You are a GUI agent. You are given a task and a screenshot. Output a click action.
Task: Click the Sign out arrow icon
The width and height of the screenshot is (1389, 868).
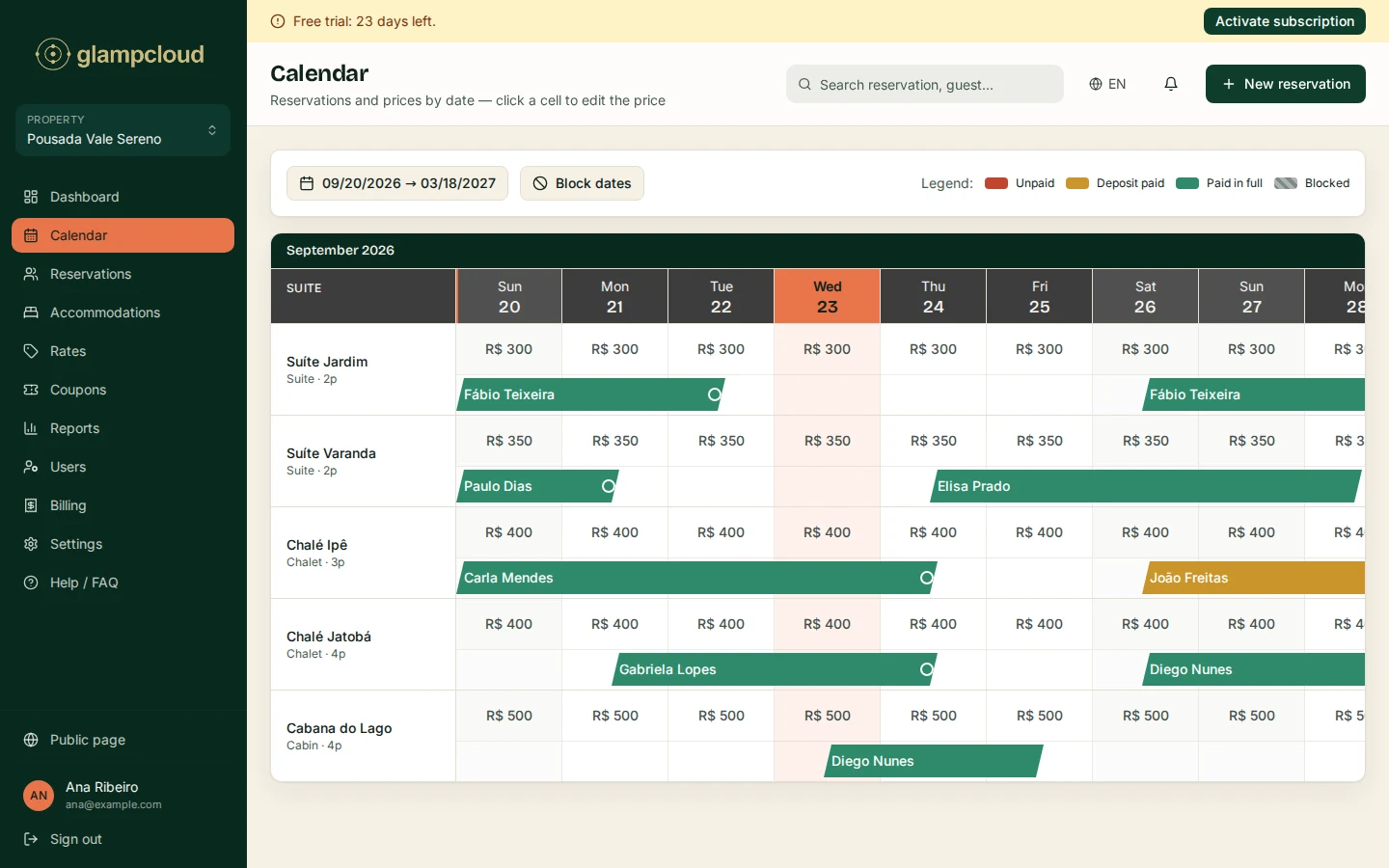point(31,839)
